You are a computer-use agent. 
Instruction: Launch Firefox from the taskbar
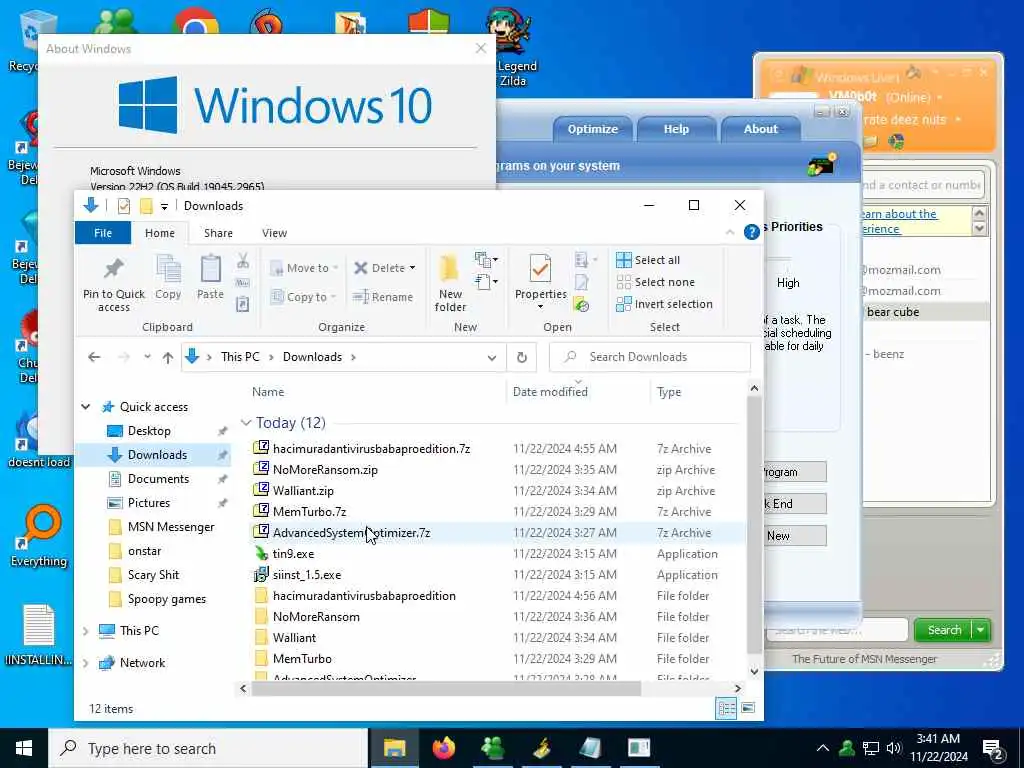coord(444,748)
